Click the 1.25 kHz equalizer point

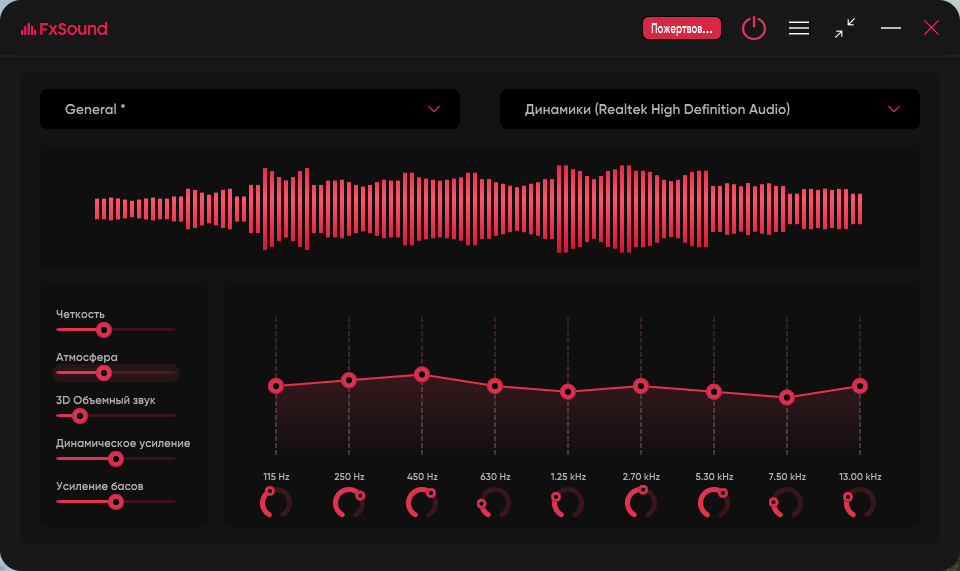pyautogui.click(x=568, y=392)
